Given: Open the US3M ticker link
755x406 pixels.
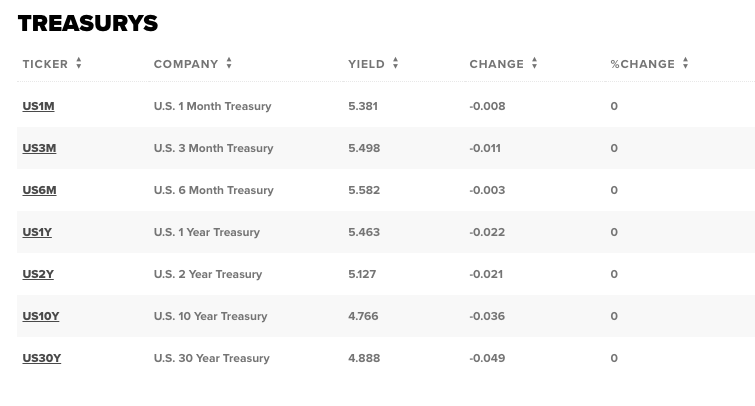Looking at the screenshot, I should coord(39,148).
